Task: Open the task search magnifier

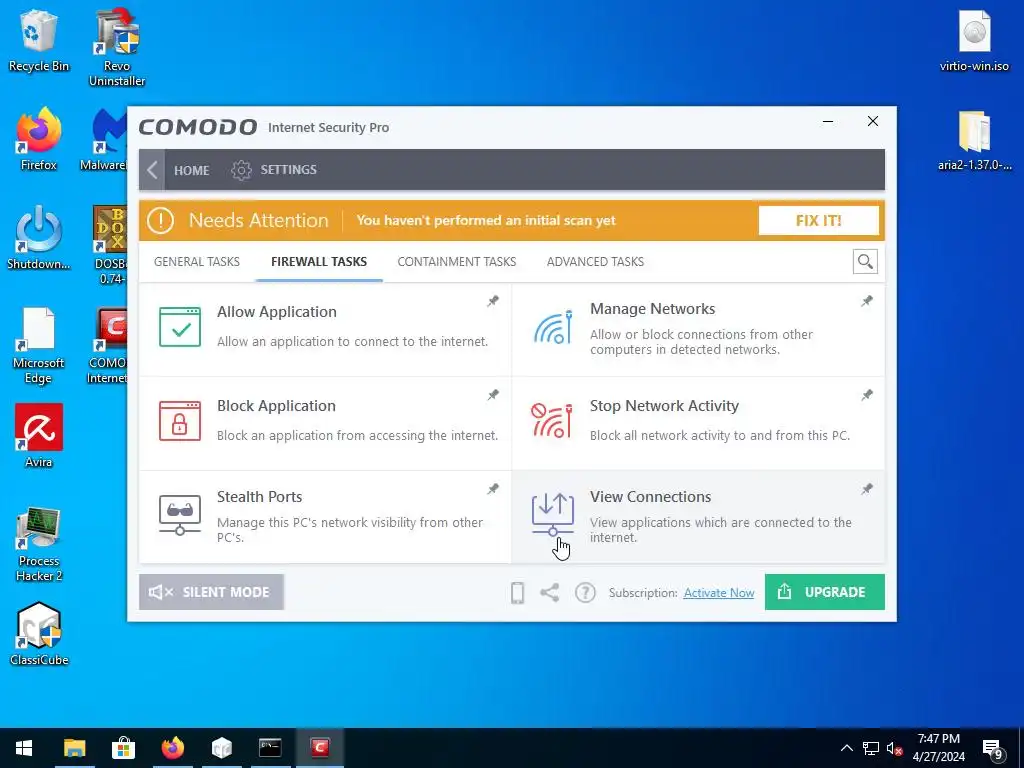Action: click(865, 262)
